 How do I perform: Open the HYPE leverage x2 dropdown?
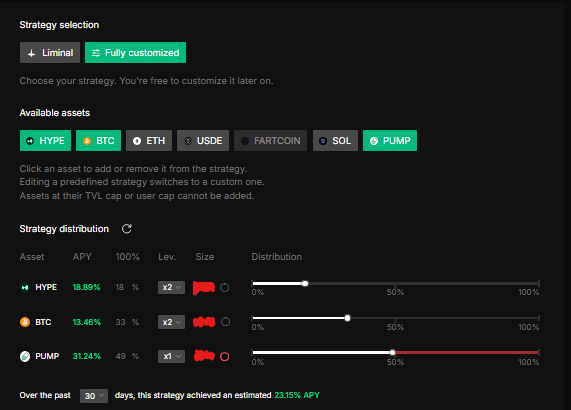tap(172, 287)
